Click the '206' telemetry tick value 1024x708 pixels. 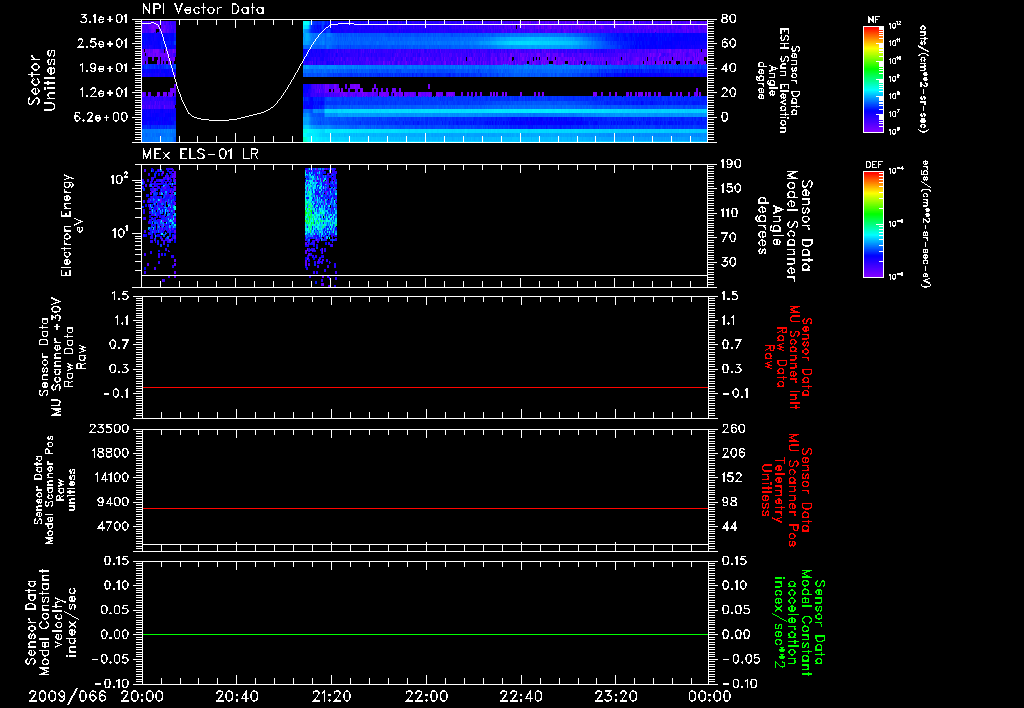[733, 453]
